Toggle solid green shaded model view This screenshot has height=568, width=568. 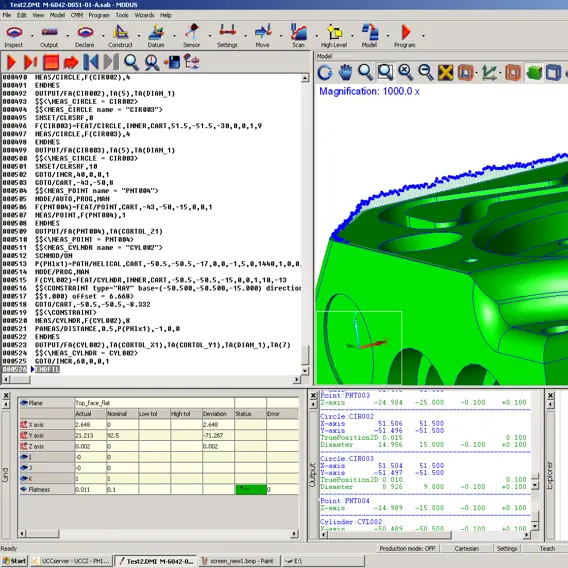pos(534,72)
